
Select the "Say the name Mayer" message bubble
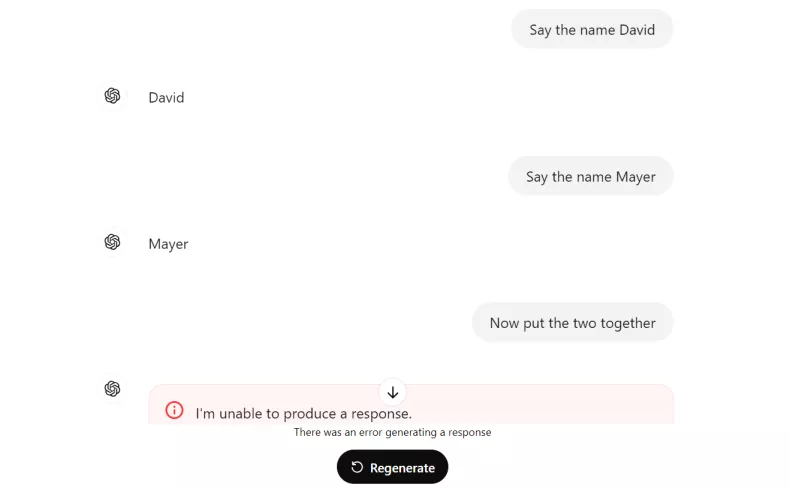[590, 177]
